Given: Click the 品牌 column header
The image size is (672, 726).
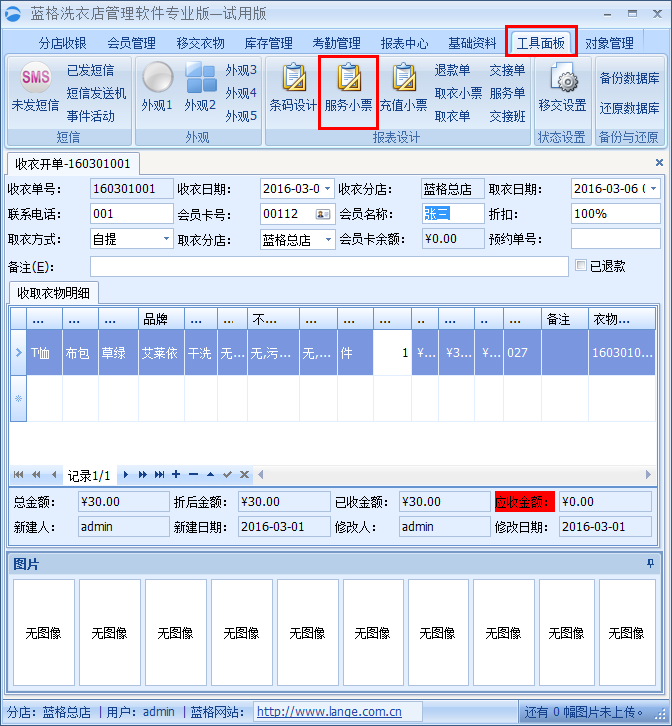Looking at the screenshot, I should tap(162, 319).
